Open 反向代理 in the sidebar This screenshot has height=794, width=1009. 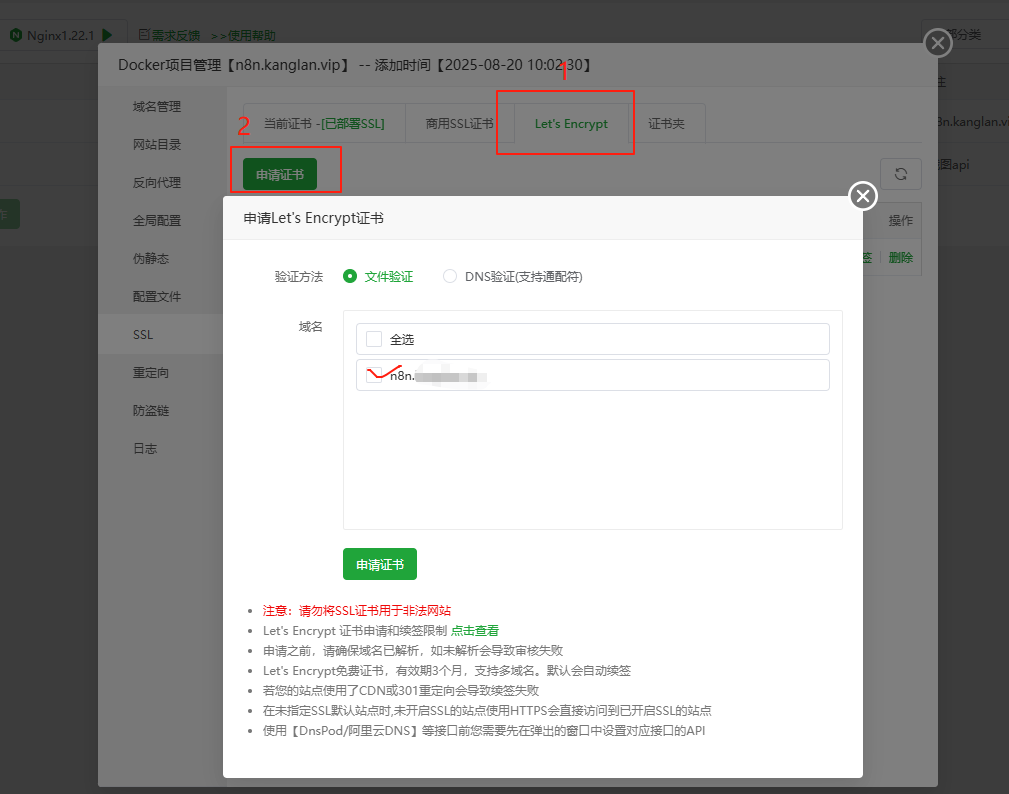157,182
